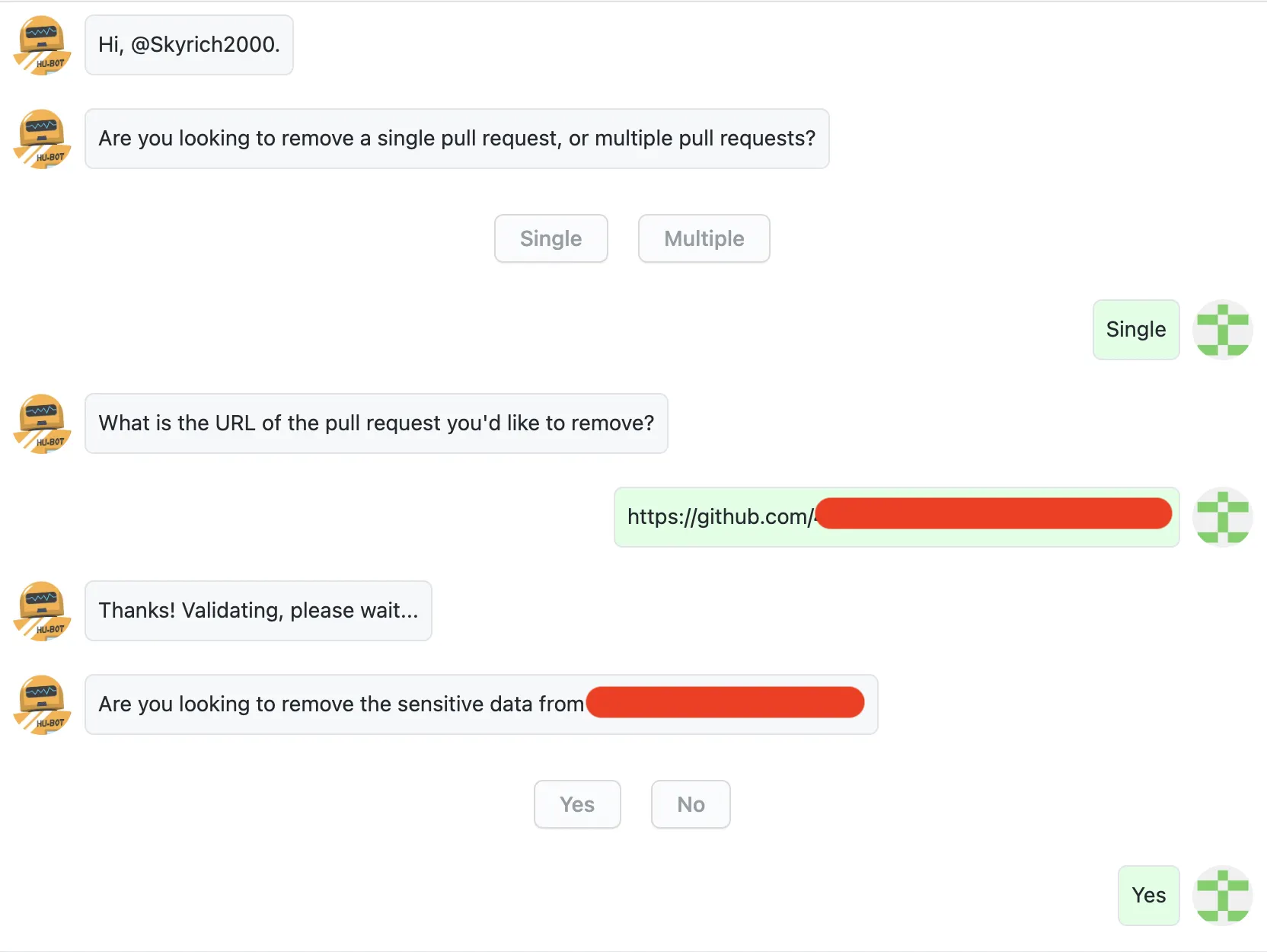Choose the Multiple pull requests button
The image size is (1267, 952).
pyautogui.click(x=704, y=238)
